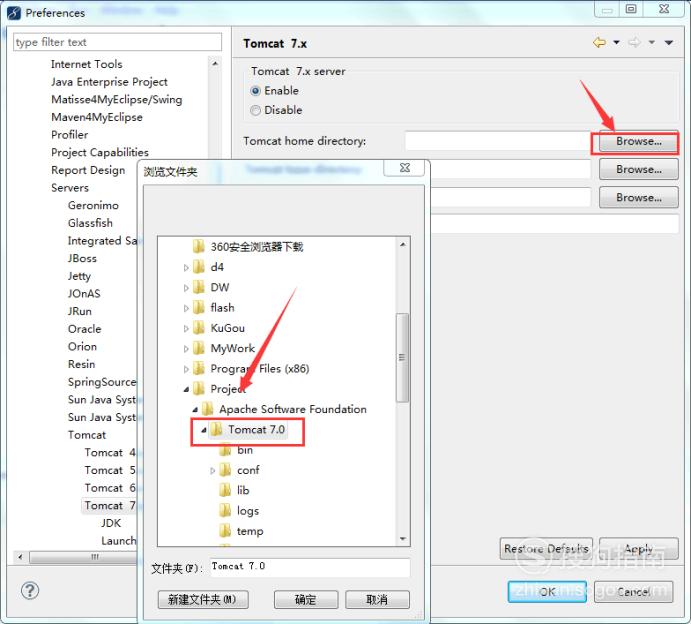This screenshot has width=691, height=624.
Task: Click the logs folder icon
Action: click(225, 510)
